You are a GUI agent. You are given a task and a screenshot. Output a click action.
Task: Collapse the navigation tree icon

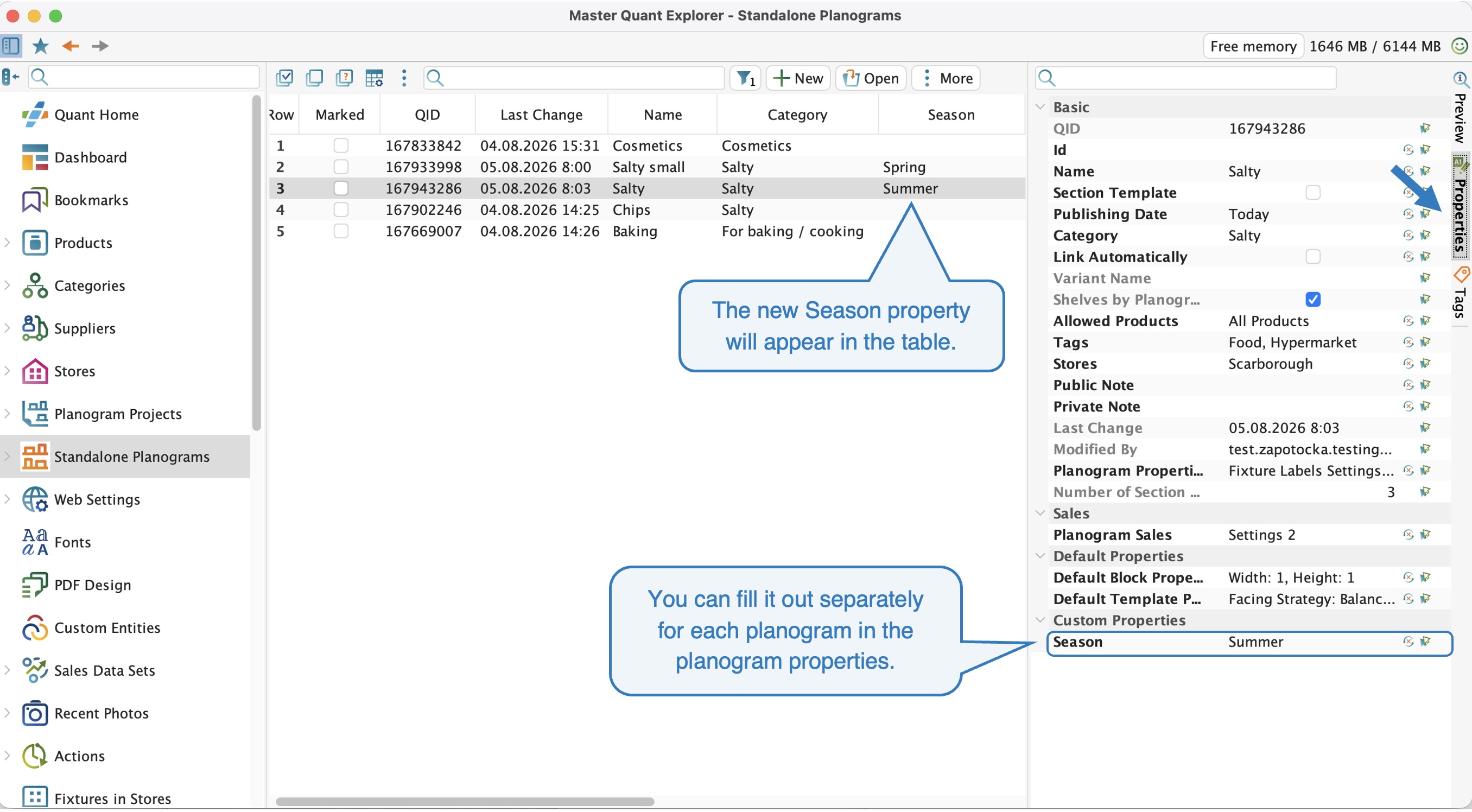(10, 77)
